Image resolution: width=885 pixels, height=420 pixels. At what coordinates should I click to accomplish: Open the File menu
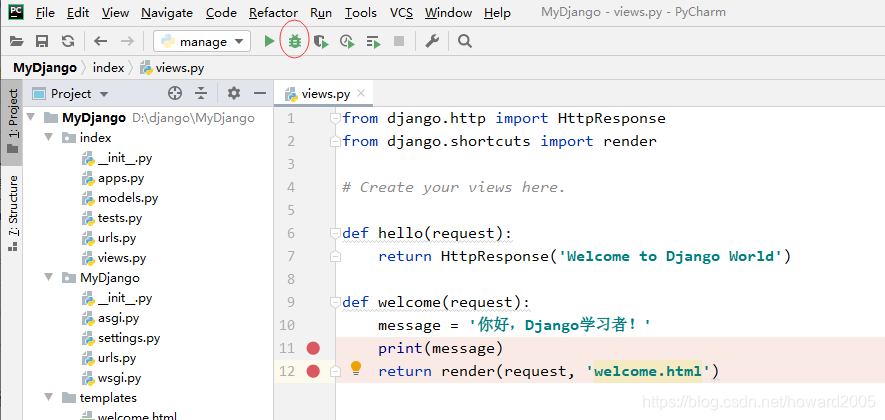[45, 12]
